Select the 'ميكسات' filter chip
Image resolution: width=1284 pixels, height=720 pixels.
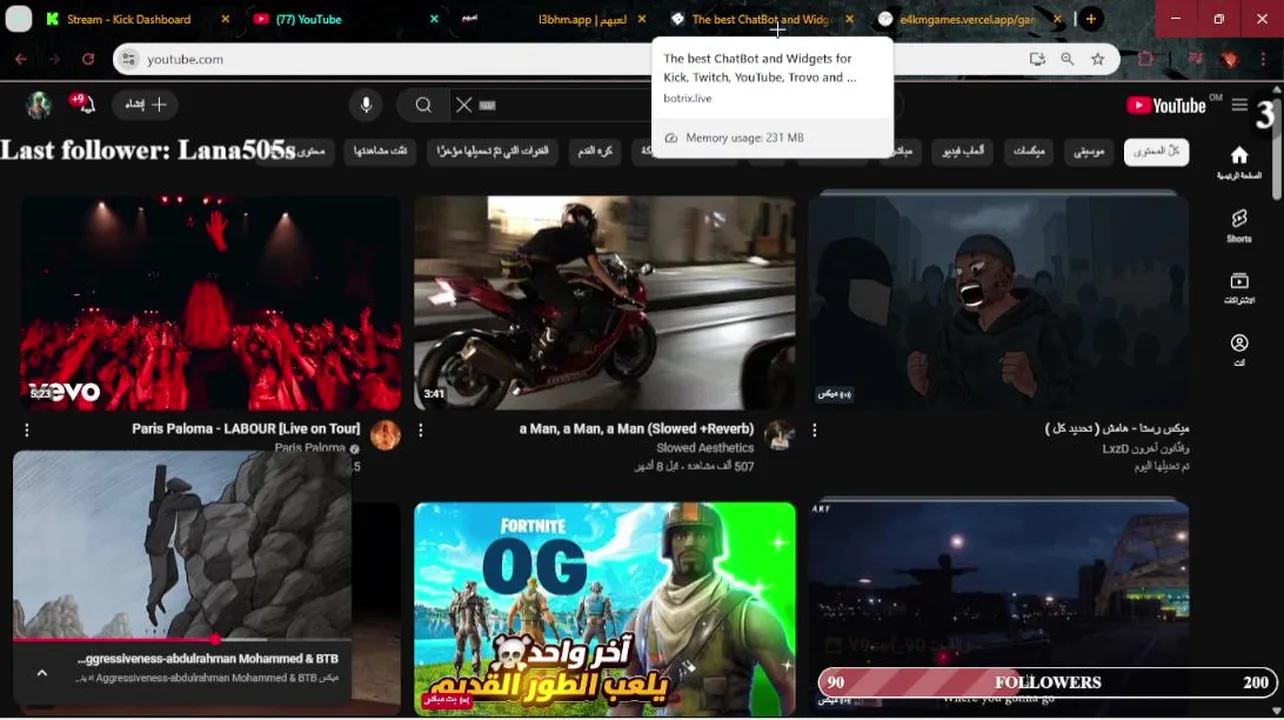(x=1028, y=151)
